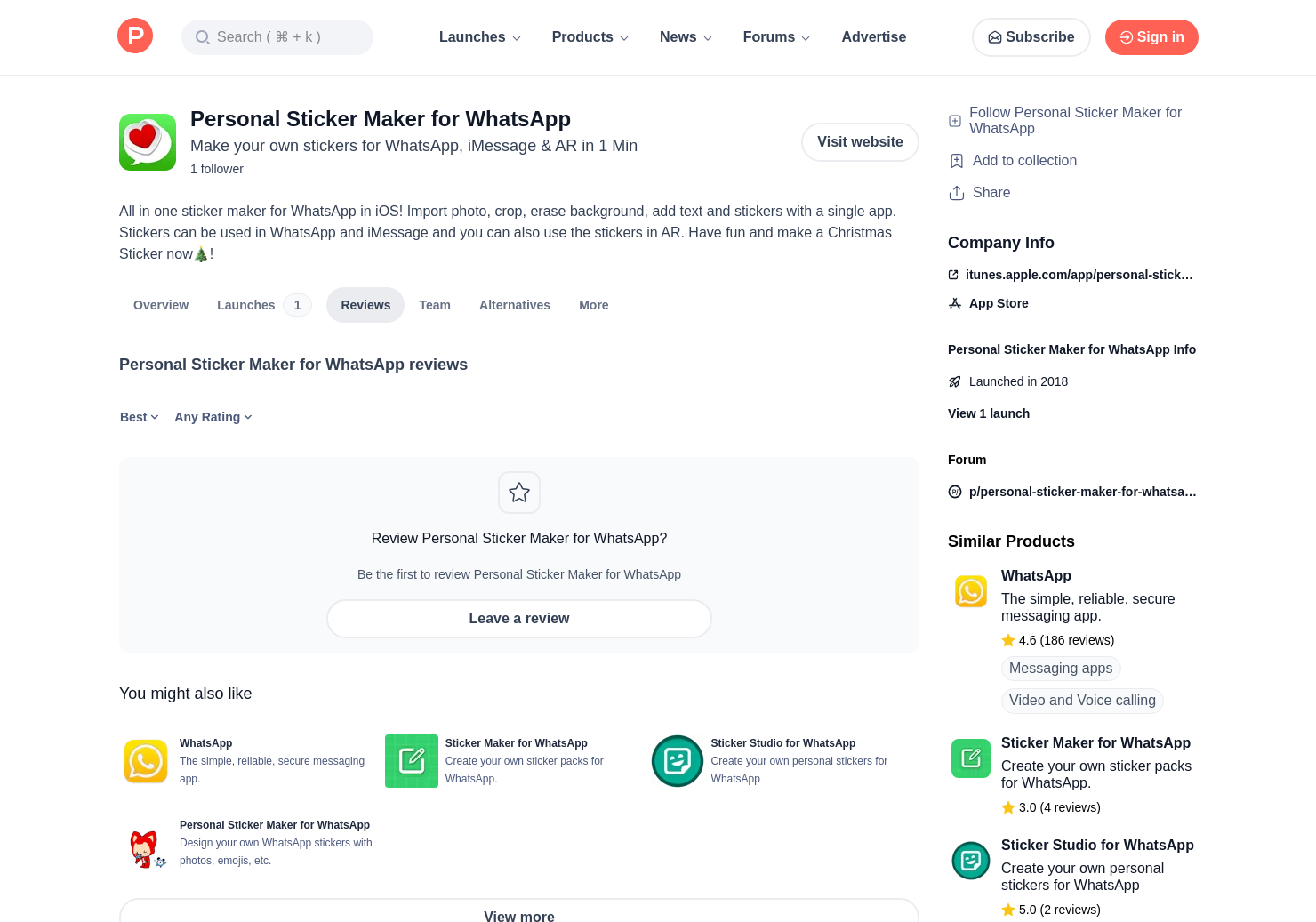
Task: Click the Product Hunt logo
Action: tap(135, 36)
